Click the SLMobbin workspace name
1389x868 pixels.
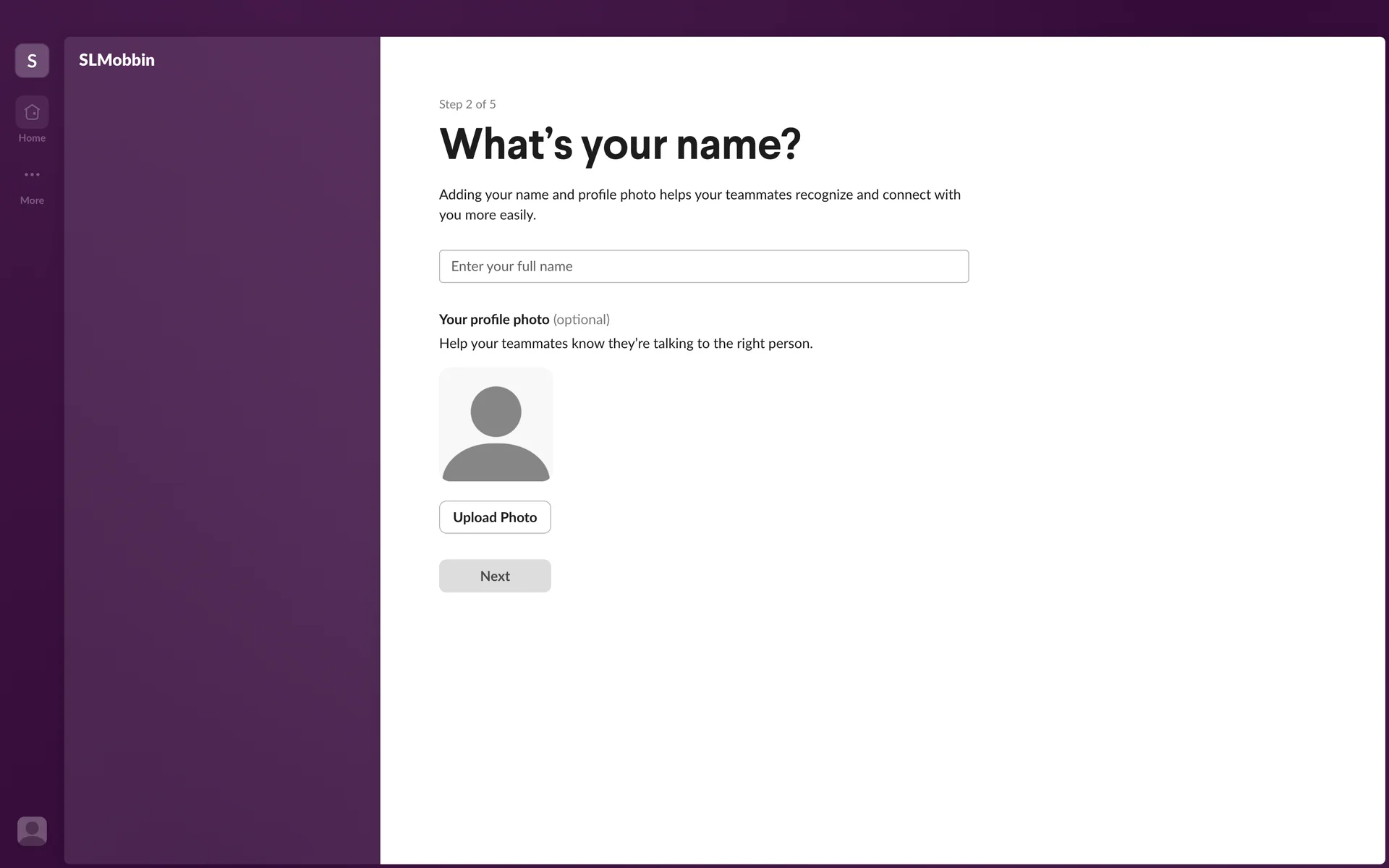point(116,60)
